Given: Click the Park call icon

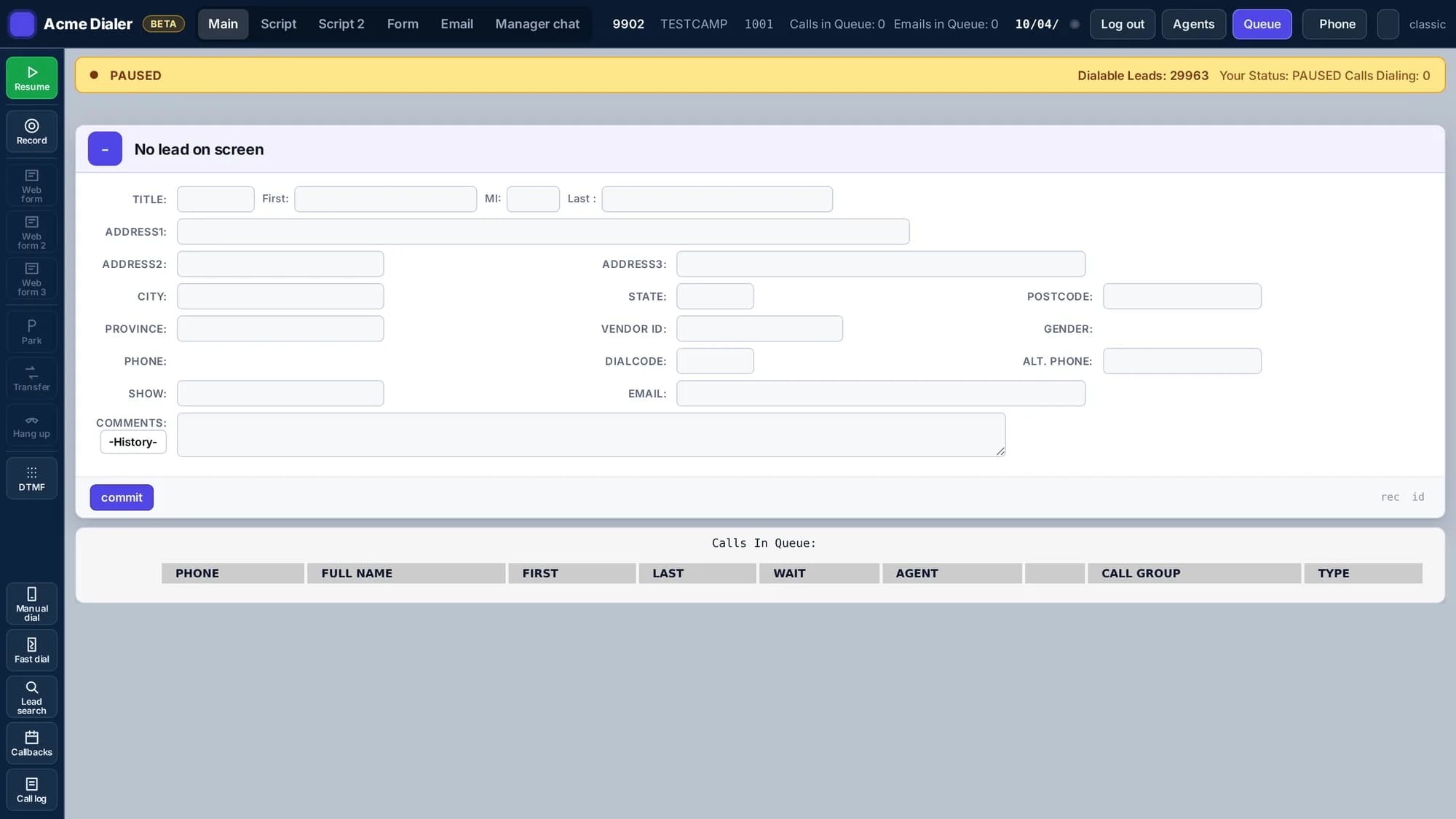Looking at the screenshot, I should (x=32, y=332).
